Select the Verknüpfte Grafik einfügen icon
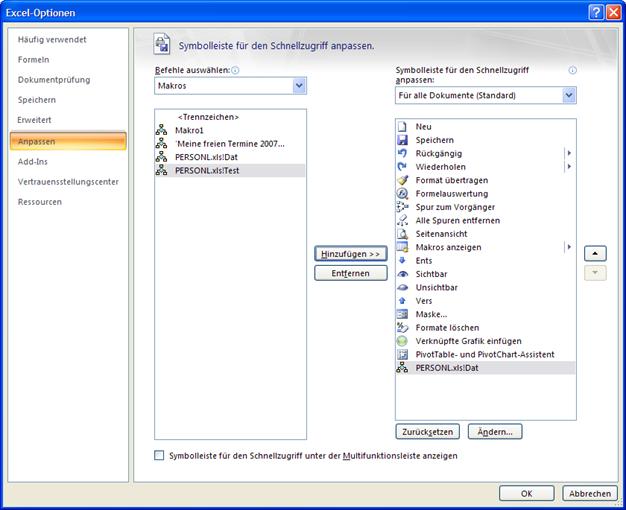 pos(403,341)
